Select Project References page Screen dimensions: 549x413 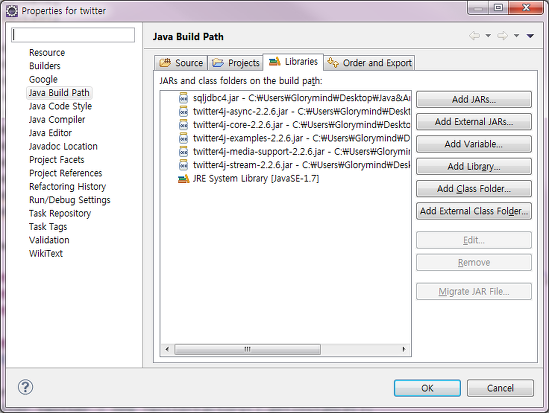[65, 173]
